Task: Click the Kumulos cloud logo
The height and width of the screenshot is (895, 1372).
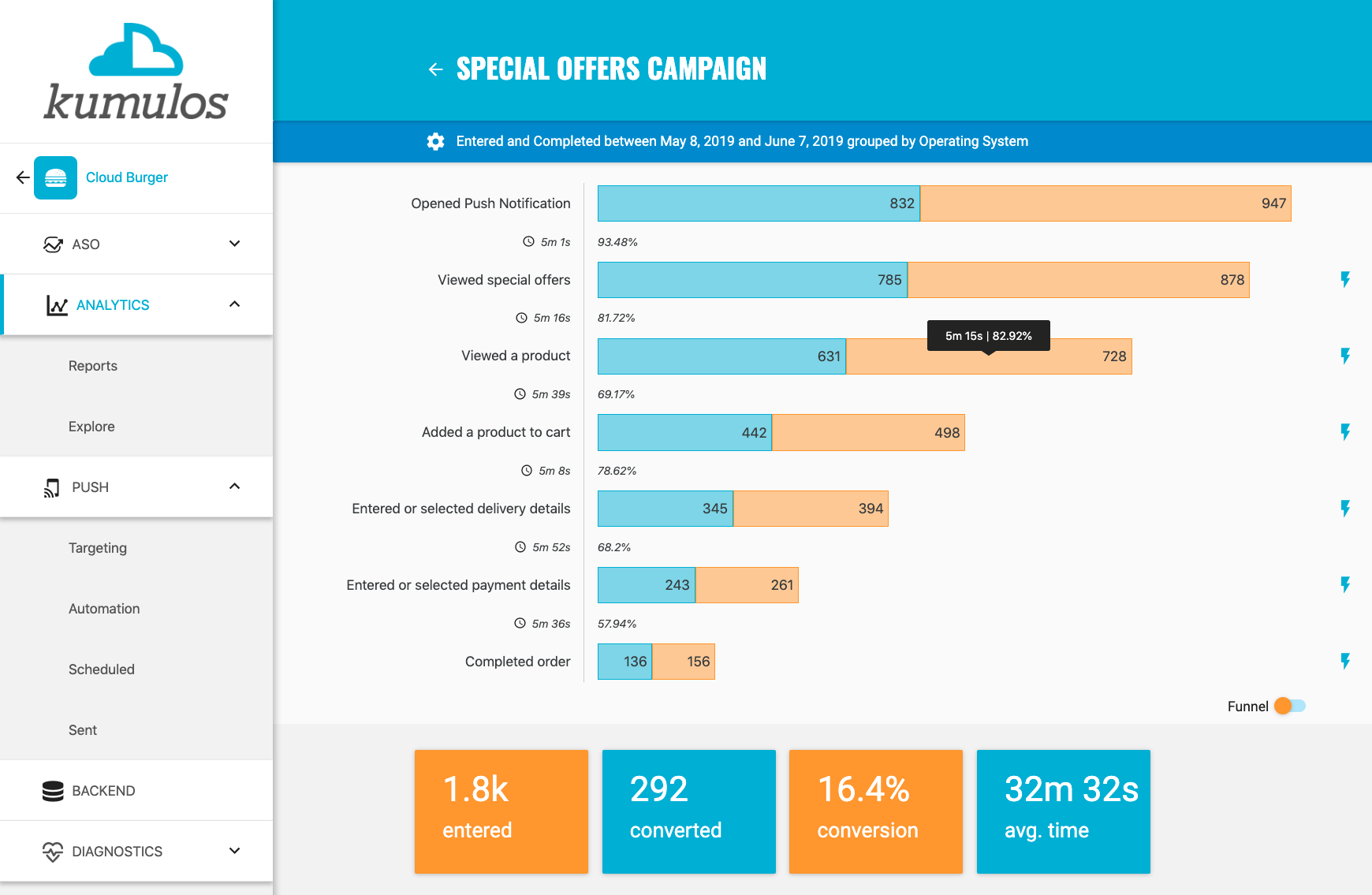Action: pos(136,49)
